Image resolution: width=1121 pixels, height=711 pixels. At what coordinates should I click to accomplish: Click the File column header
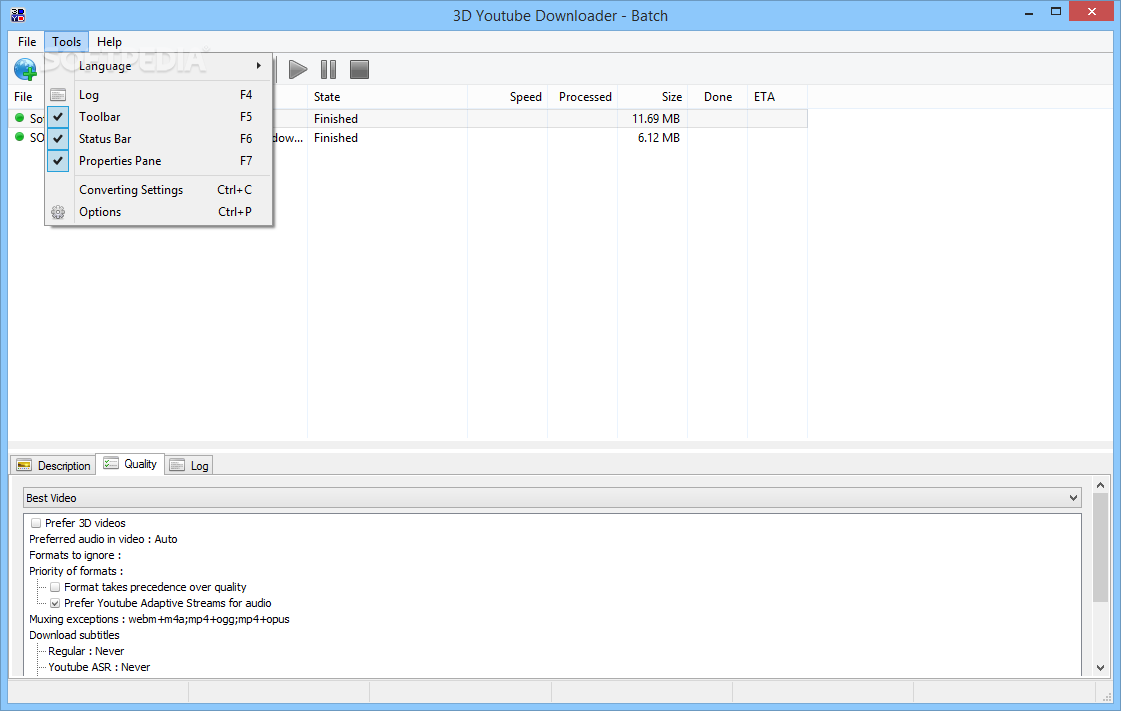pos(26,96)
